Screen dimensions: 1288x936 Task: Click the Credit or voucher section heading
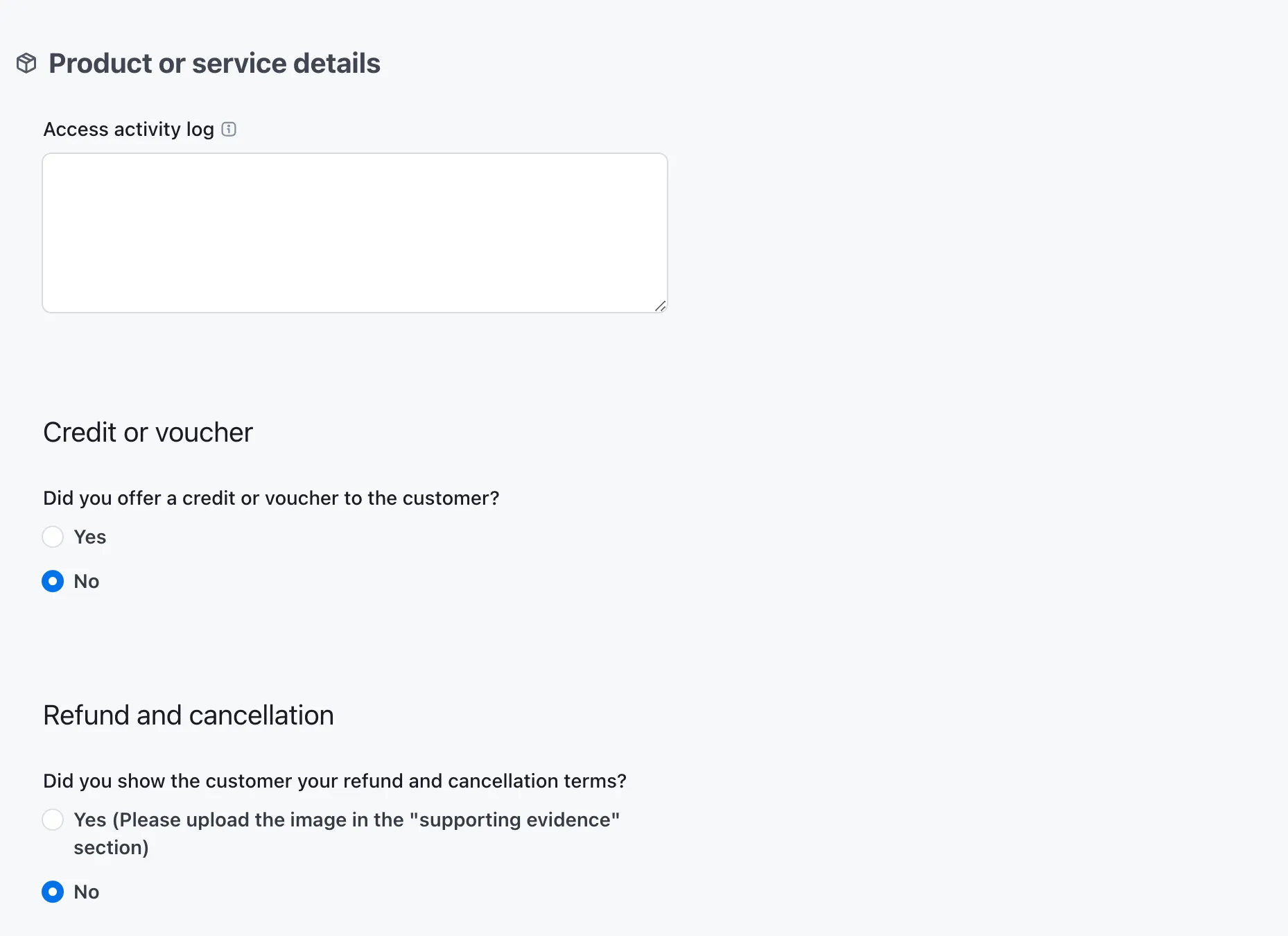point(148,432)
